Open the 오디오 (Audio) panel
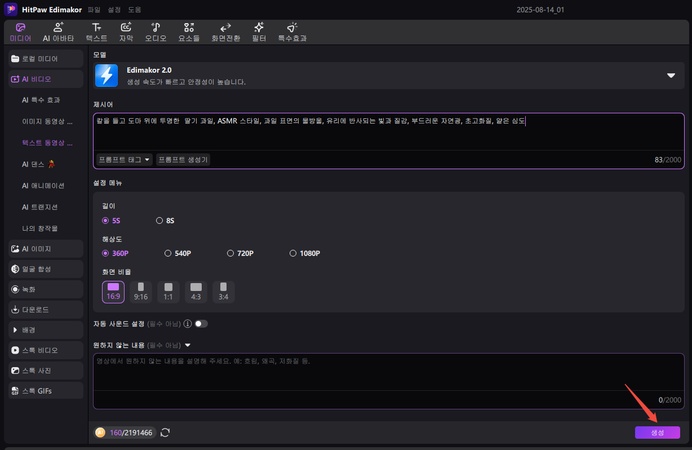Screen dimensions: 692x450 click(x=156, y=32)
